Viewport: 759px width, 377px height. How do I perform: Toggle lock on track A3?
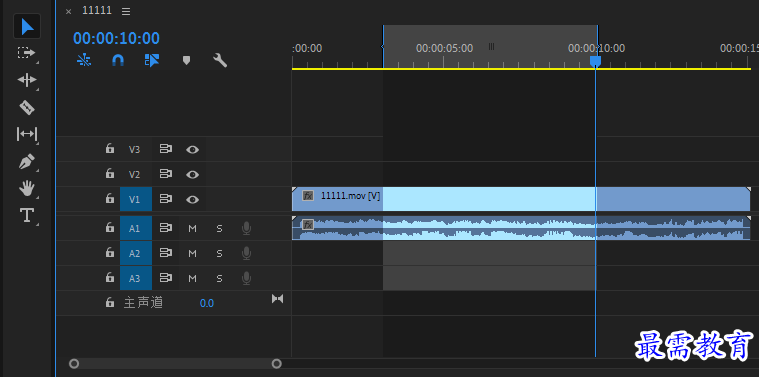click(110, 277)
